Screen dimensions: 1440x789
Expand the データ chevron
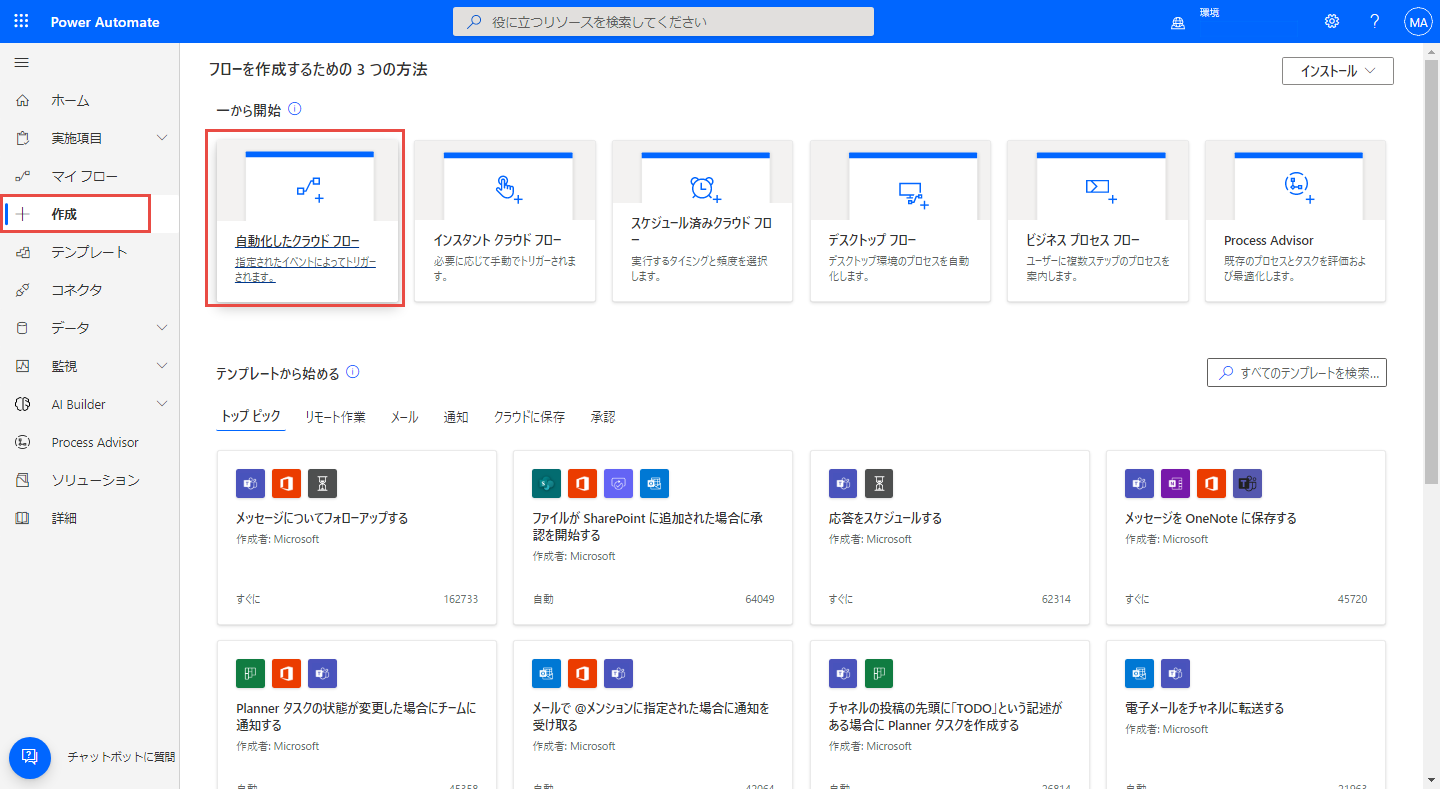[x=163, y=328]
